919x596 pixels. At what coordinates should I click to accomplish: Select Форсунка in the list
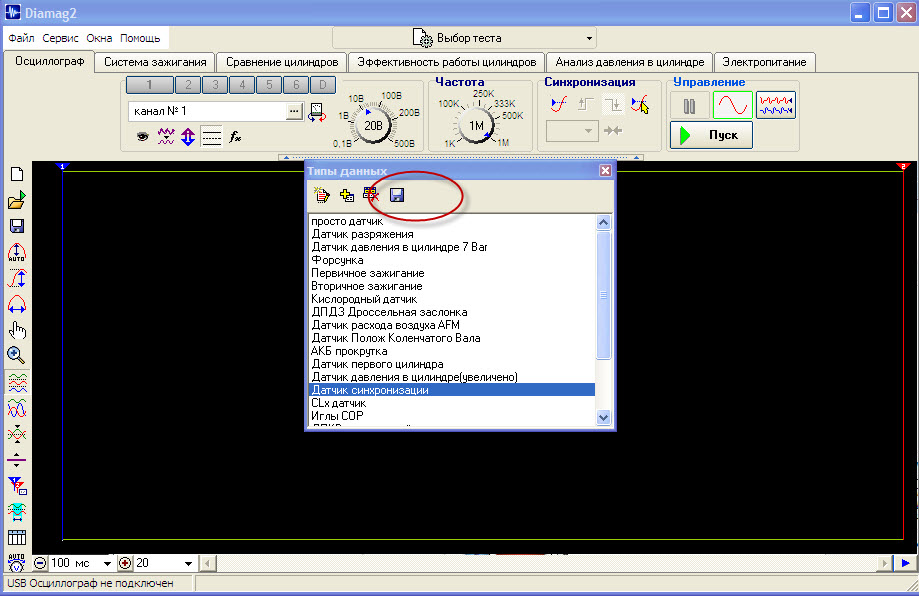pos(452,260)
